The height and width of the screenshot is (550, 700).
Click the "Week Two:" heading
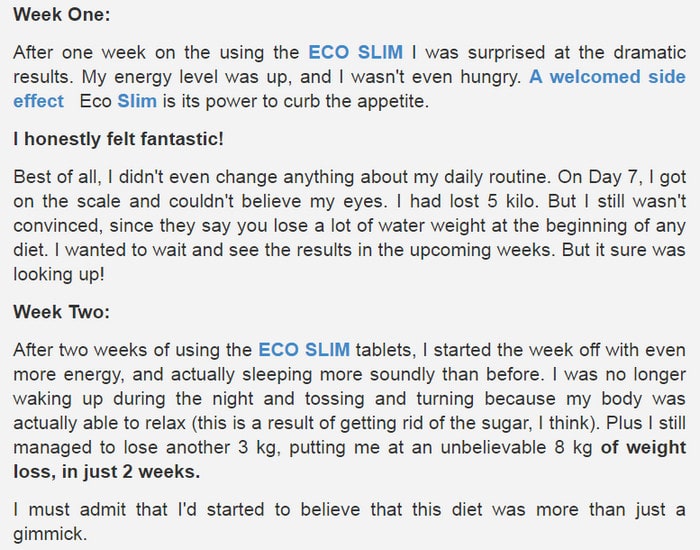[62, 312]
